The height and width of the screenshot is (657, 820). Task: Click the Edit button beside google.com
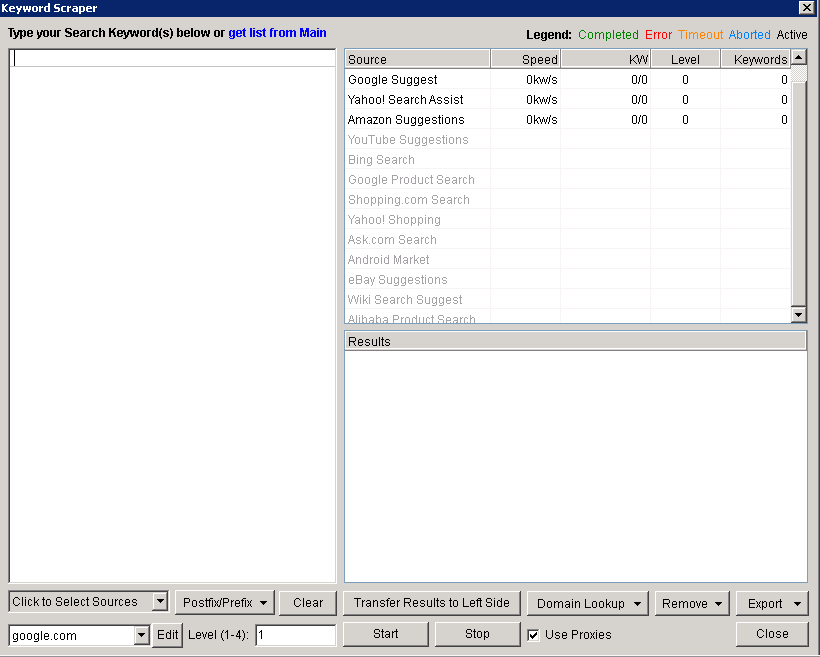(x=167, y=635)
